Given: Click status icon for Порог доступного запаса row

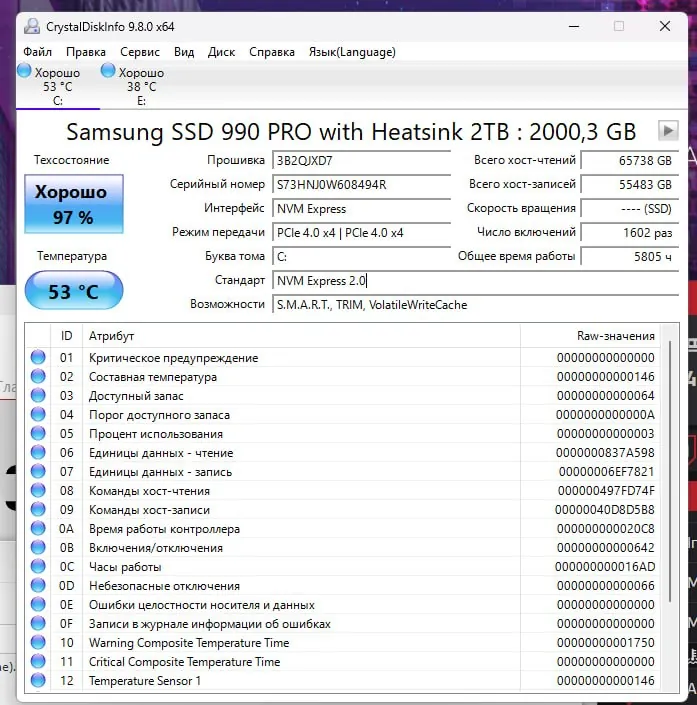Looking at the screenshot, I should (x=38, y=415).
